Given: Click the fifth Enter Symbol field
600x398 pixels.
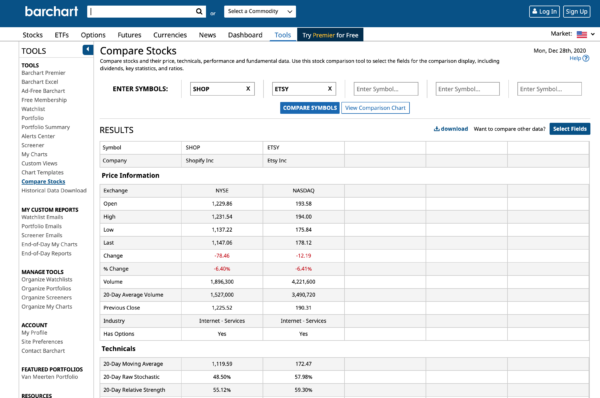Looking at the screenshot, I should point(549,89).
